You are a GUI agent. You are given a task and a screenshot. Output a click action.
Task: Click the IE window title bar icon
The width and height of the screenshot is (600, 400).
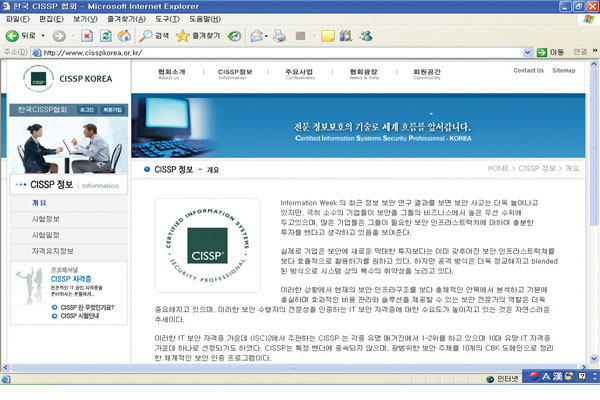[x=6, y=6]
